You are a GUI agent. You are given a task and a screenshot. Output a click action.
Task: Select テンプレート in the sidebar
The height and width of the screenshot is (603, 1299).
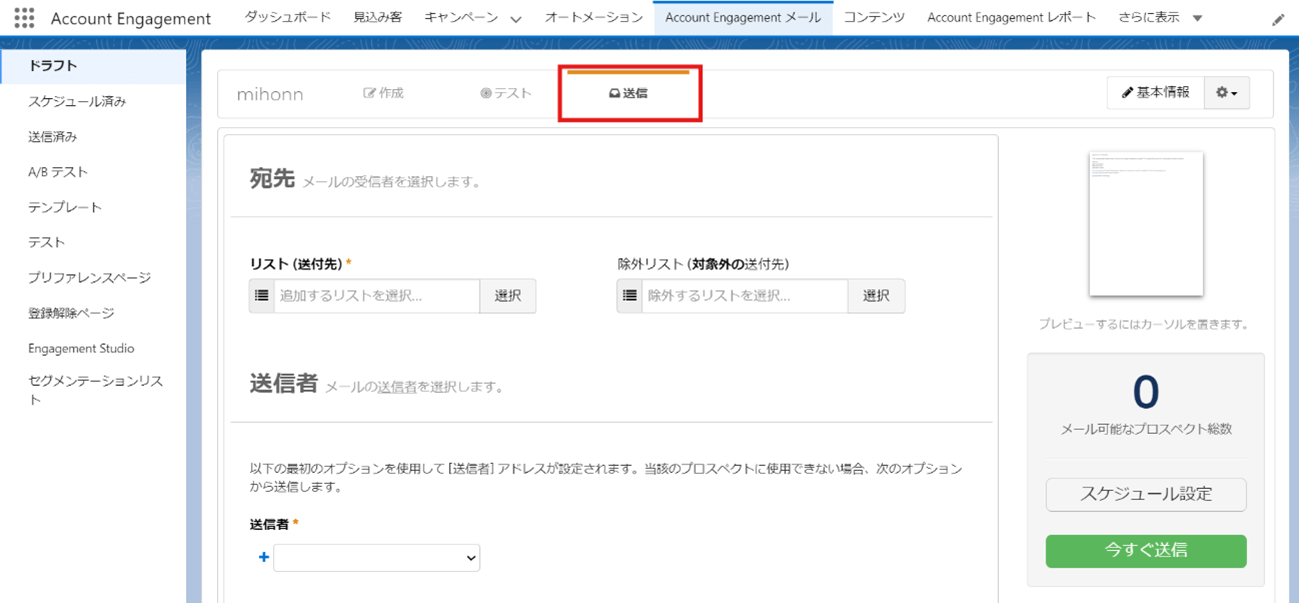(x=65, y=207)
